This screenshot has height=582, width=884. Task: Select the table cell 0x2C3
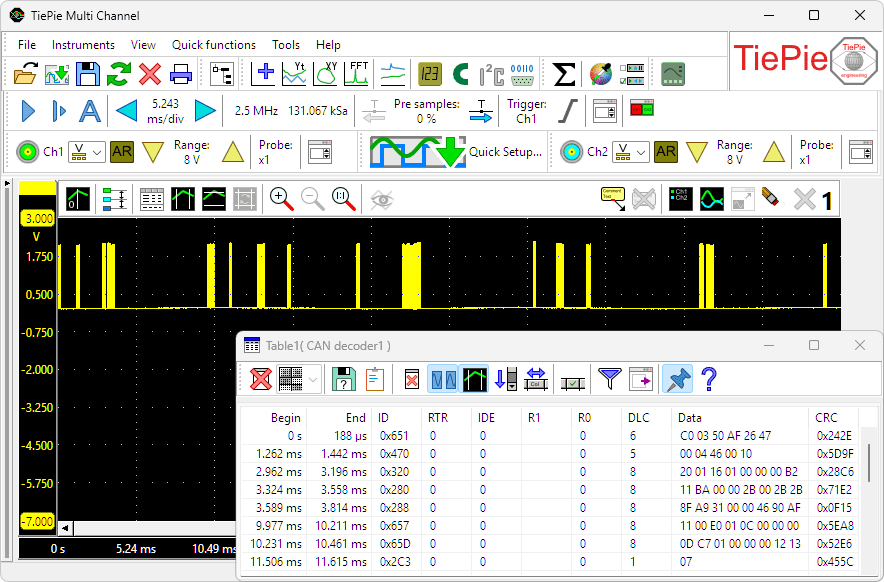click(396, 562)
